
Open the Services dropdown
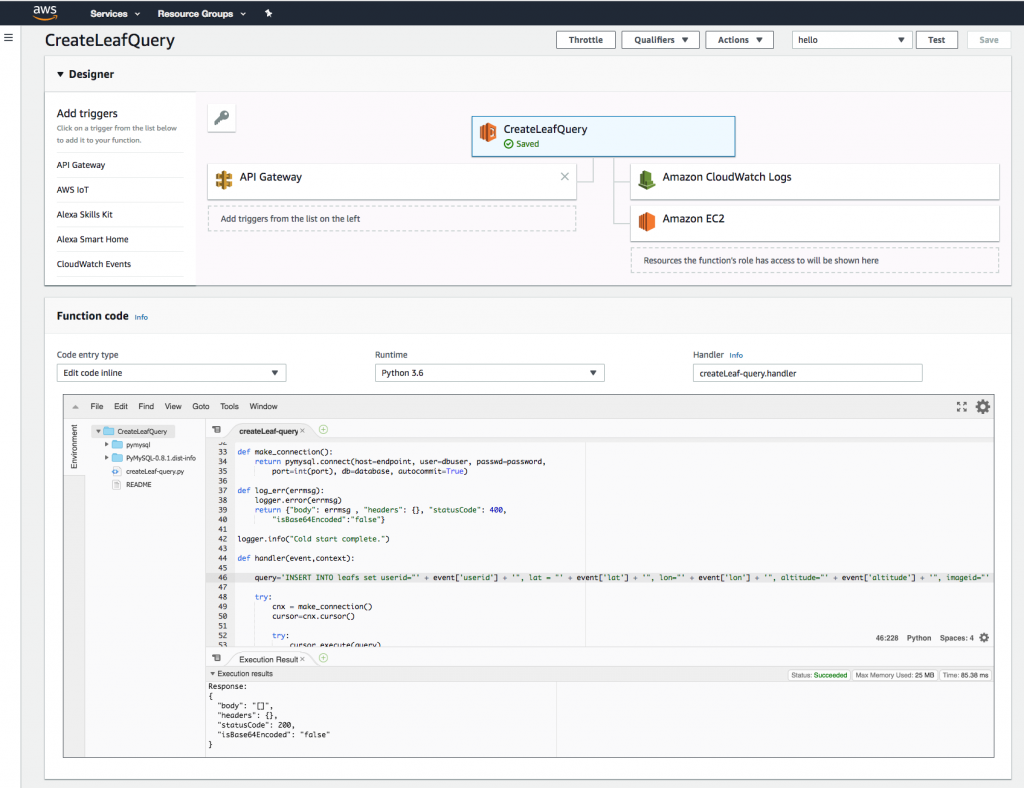coord(115,13)
